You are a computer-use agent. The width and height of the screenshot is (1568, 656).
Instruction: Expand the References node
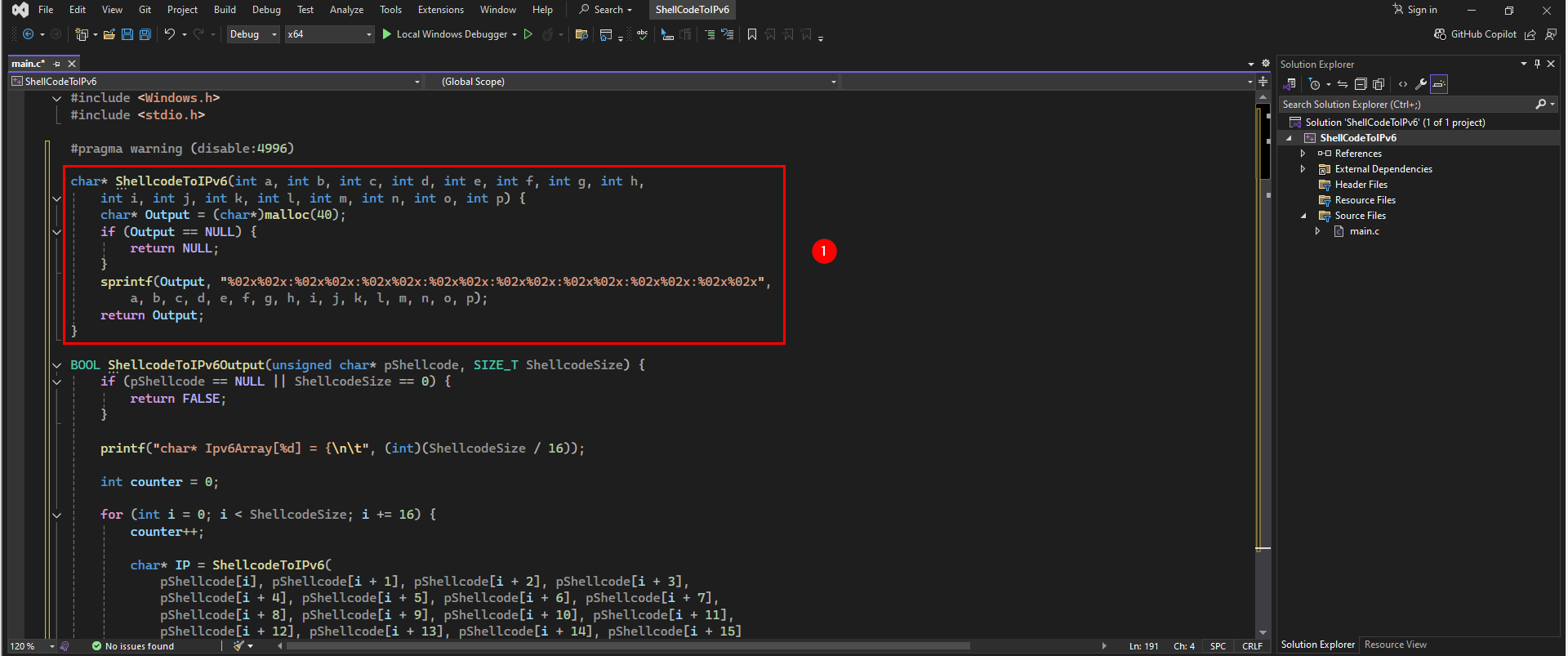point(1303,154)
